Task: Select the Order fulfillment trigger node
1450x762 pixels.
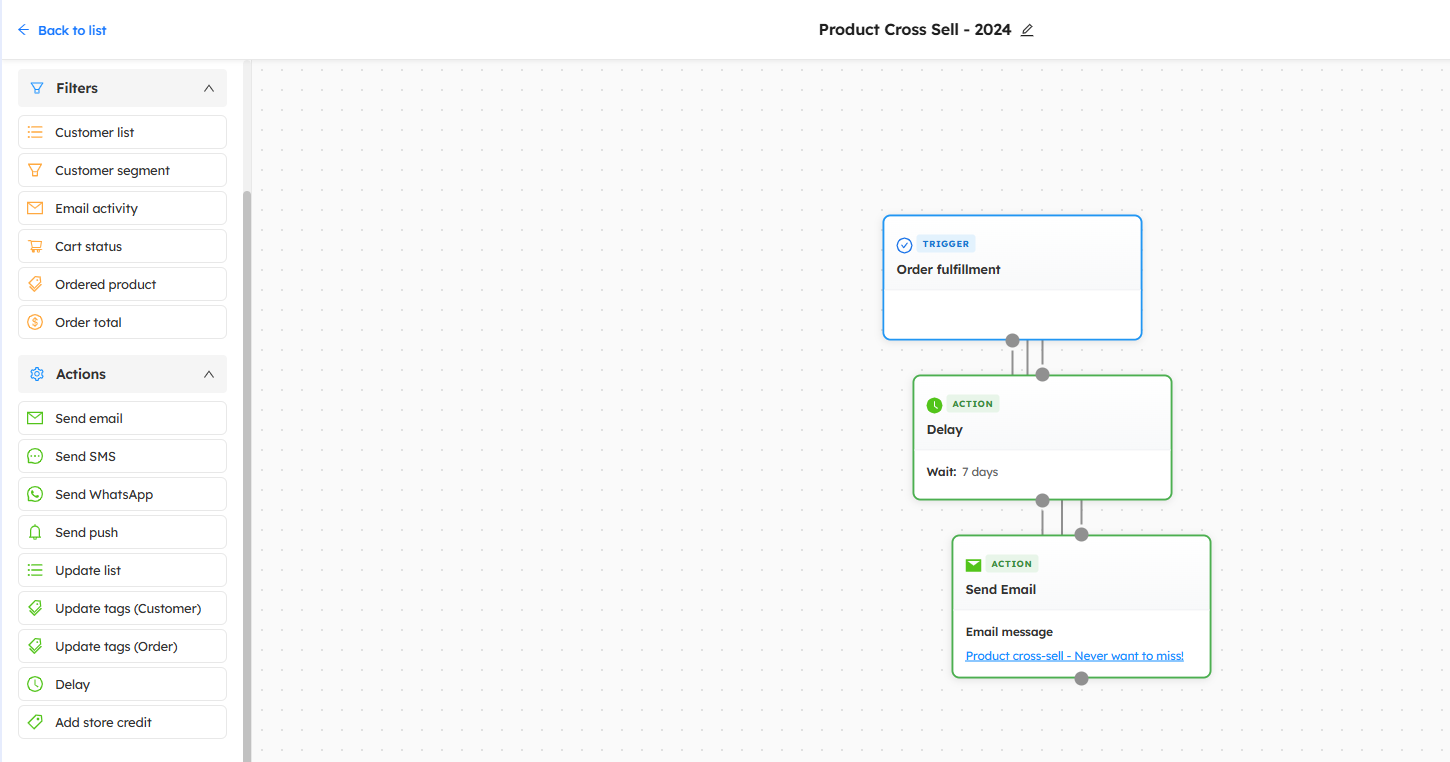Action: point(1011,270)
